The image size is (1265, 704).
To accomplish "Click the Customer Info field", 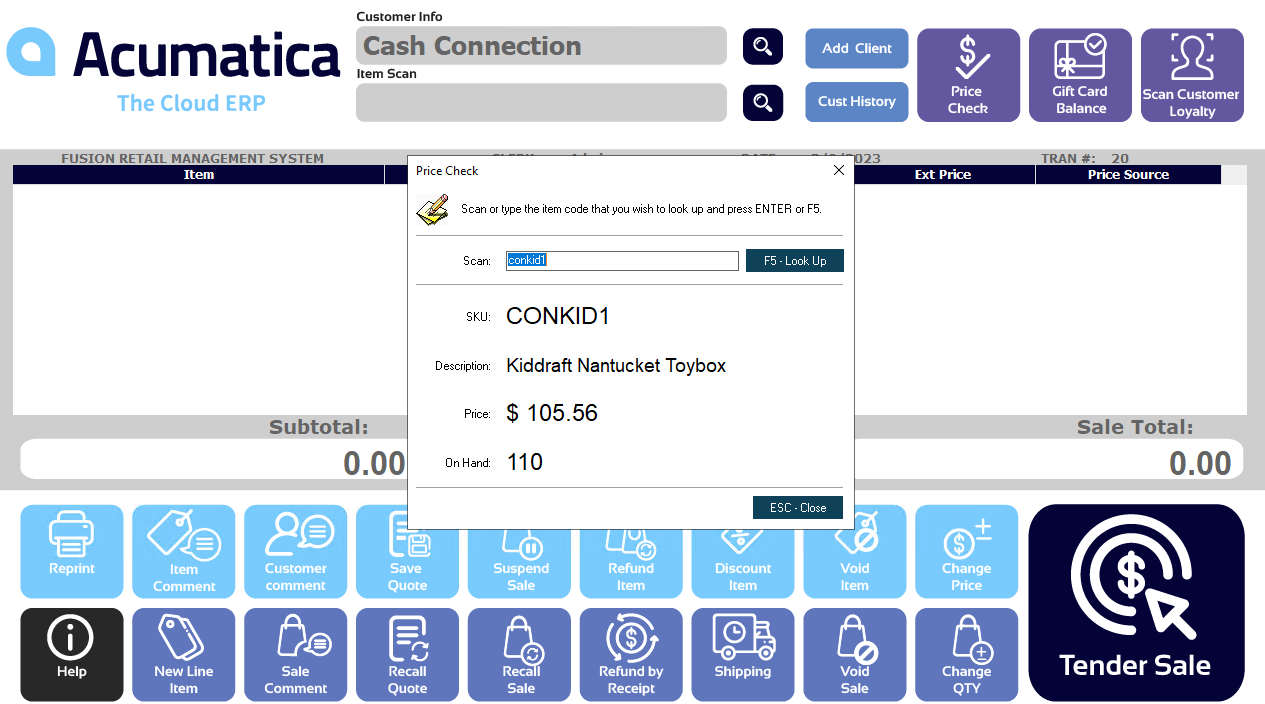I will coord(541,46).
